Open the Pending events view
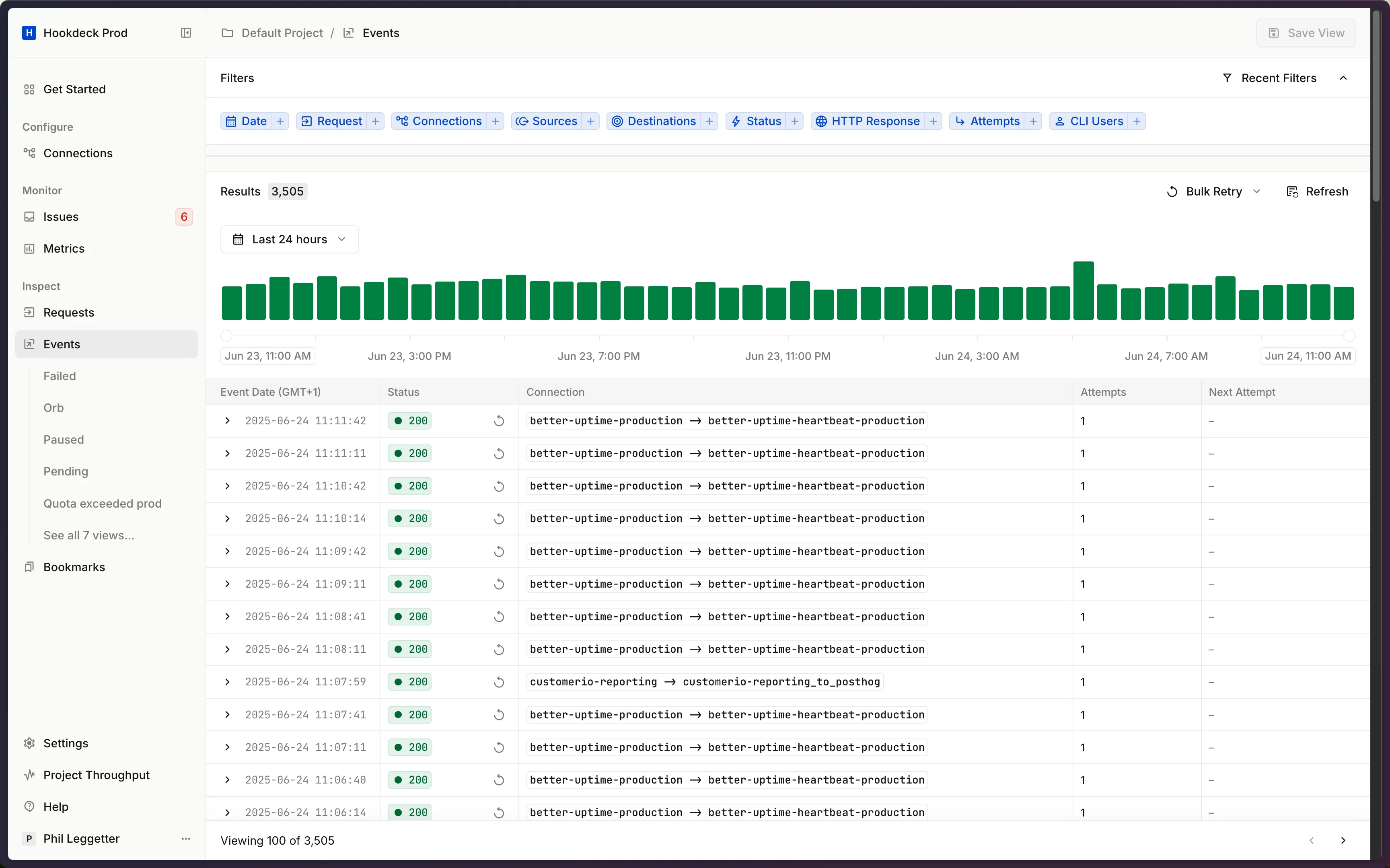Viewport: 1390px width, 868px height. (66, 471)
